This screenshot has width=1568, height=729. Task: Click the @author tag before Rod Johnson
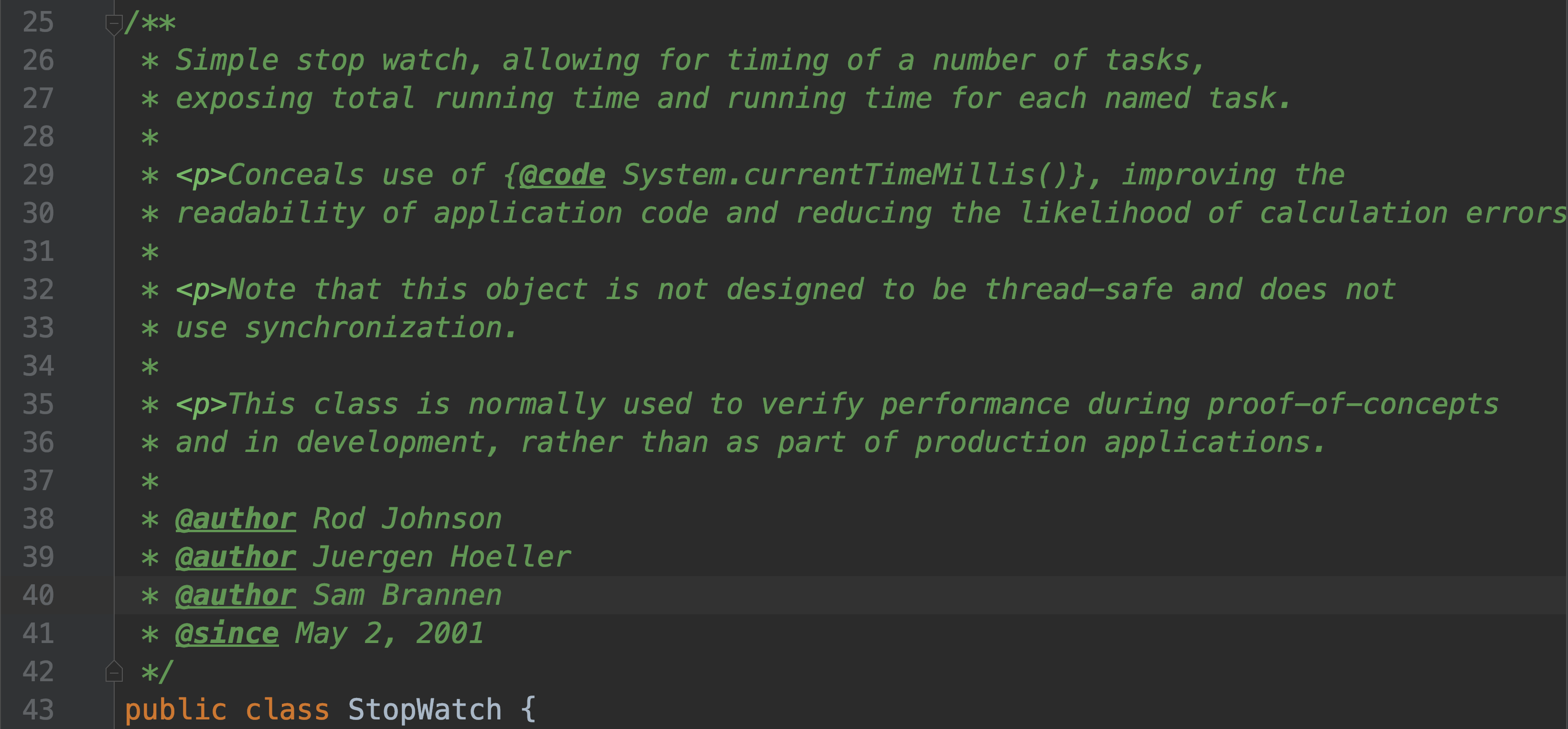pyautogui.click(x=236, y=519)
